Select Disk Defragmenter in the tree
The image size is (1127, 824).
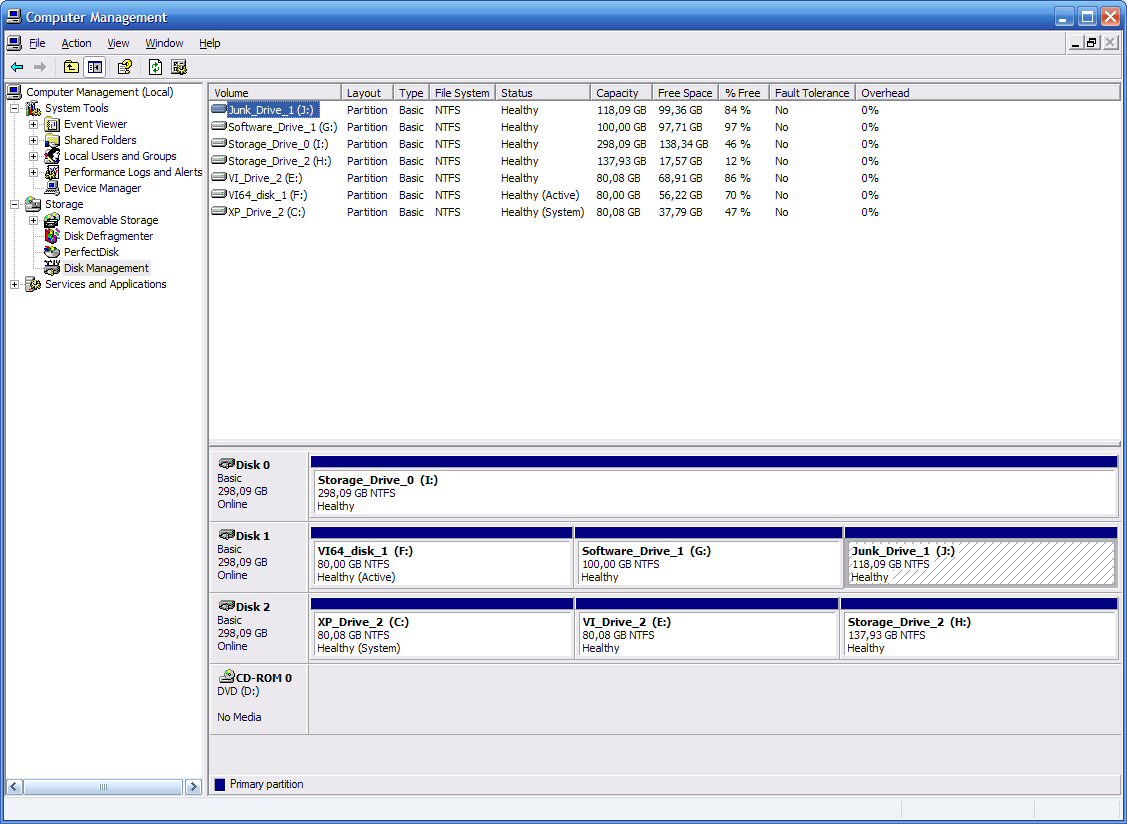108,236
